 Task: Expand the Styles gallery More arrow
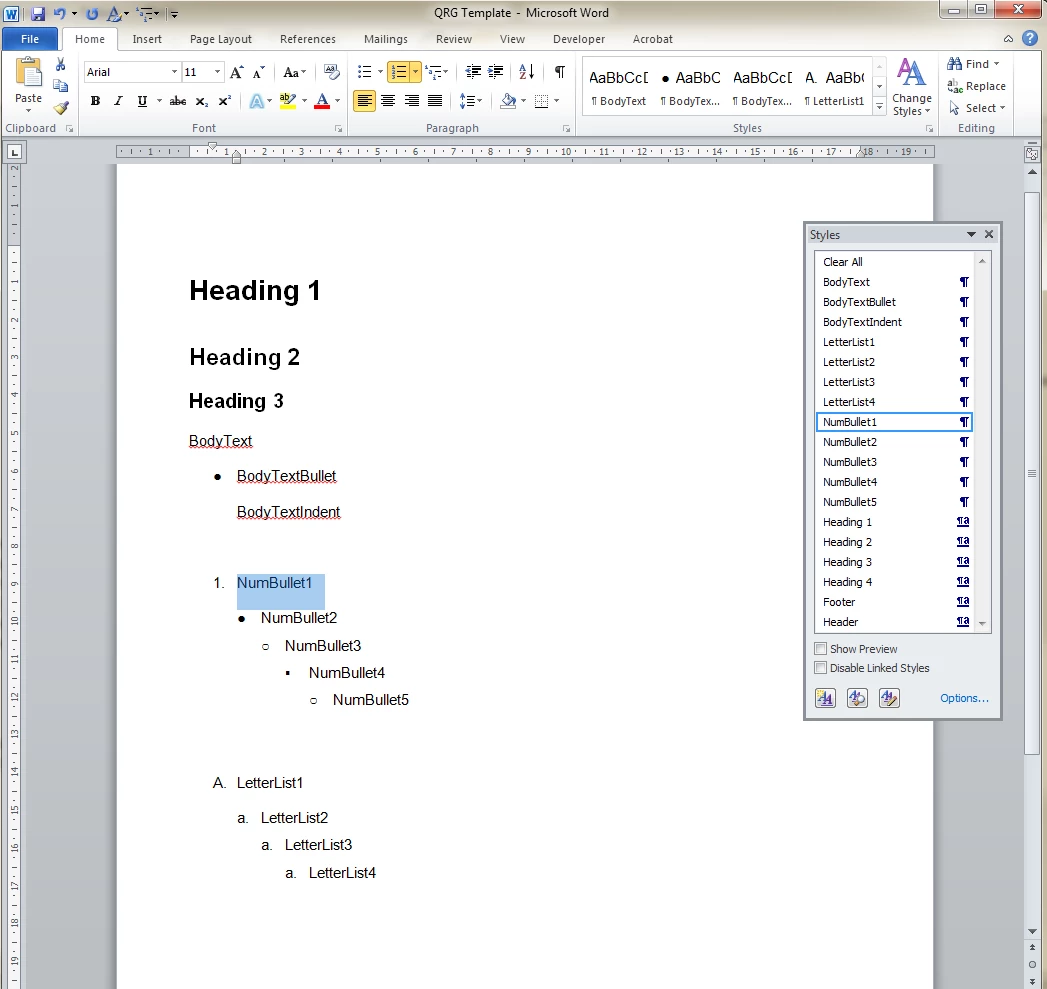pyautogui.click(x=879, y=107)
